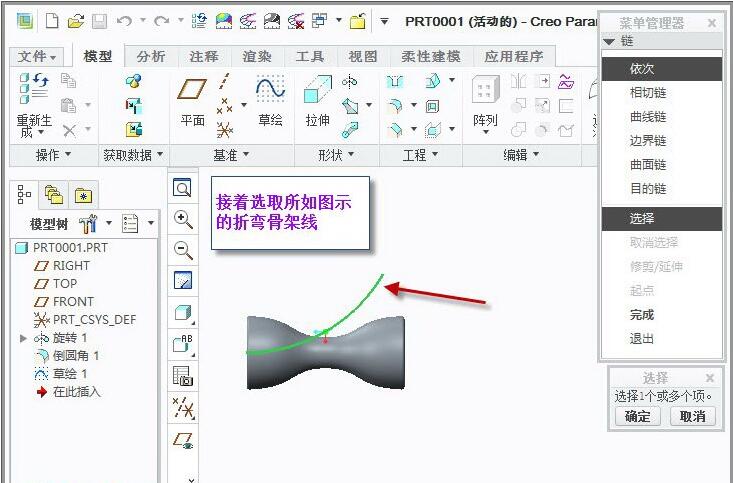
Task: Select 依次 chain option
Action: tap(661, 69)
